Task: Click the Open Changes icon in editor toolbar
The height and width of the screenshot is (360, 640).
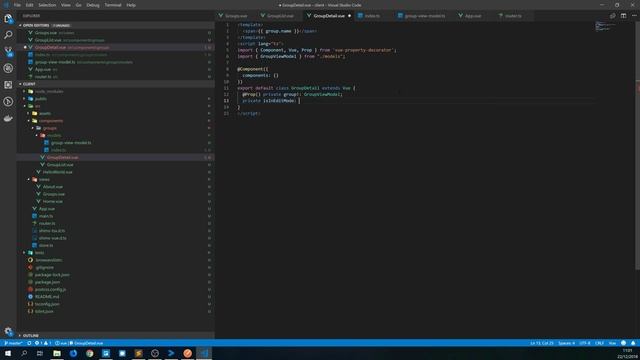Action: pyautogui.click(x=613, y=16)
